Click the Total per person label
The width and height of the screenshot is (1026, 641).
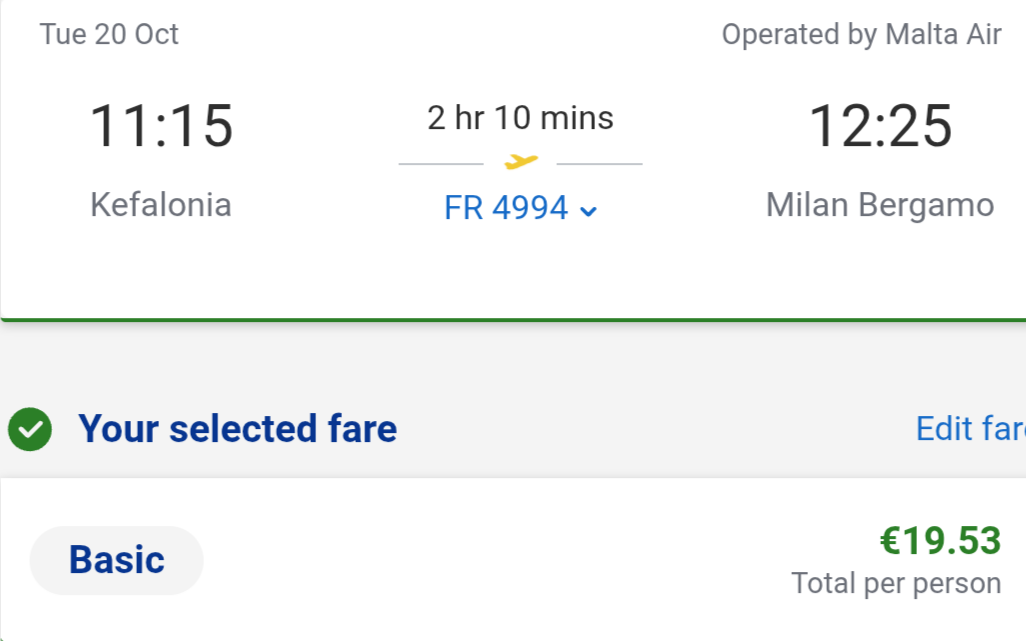click(x=896, y=583)
